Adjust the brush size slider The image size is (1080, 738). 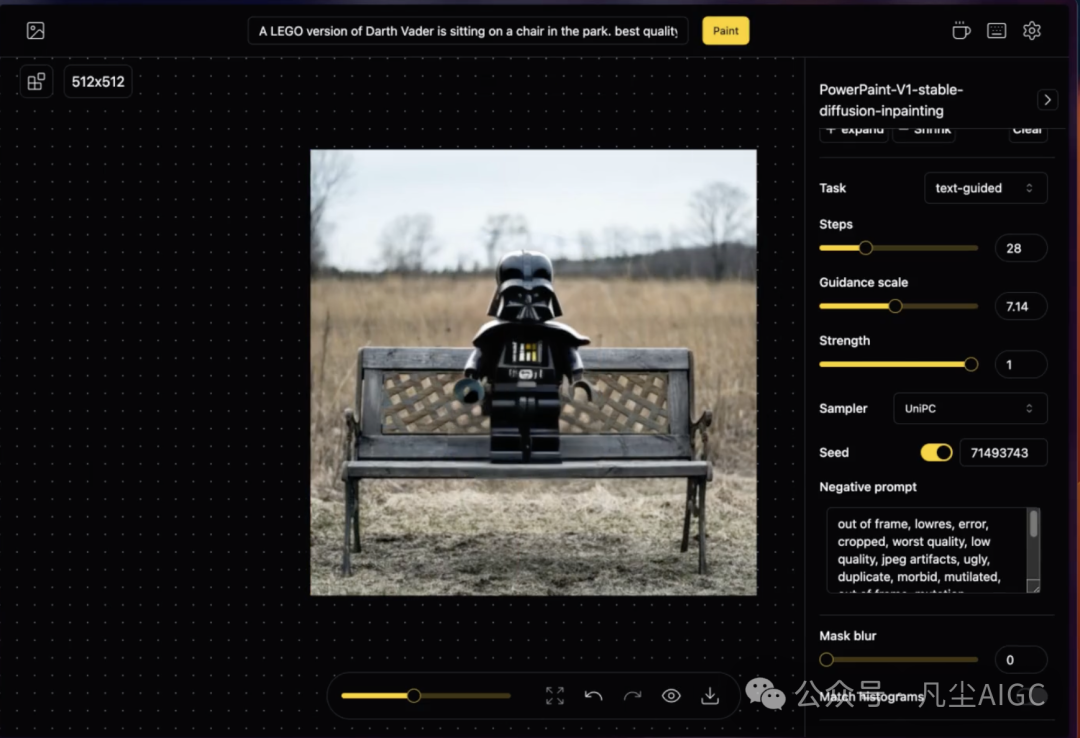point(426,695)
